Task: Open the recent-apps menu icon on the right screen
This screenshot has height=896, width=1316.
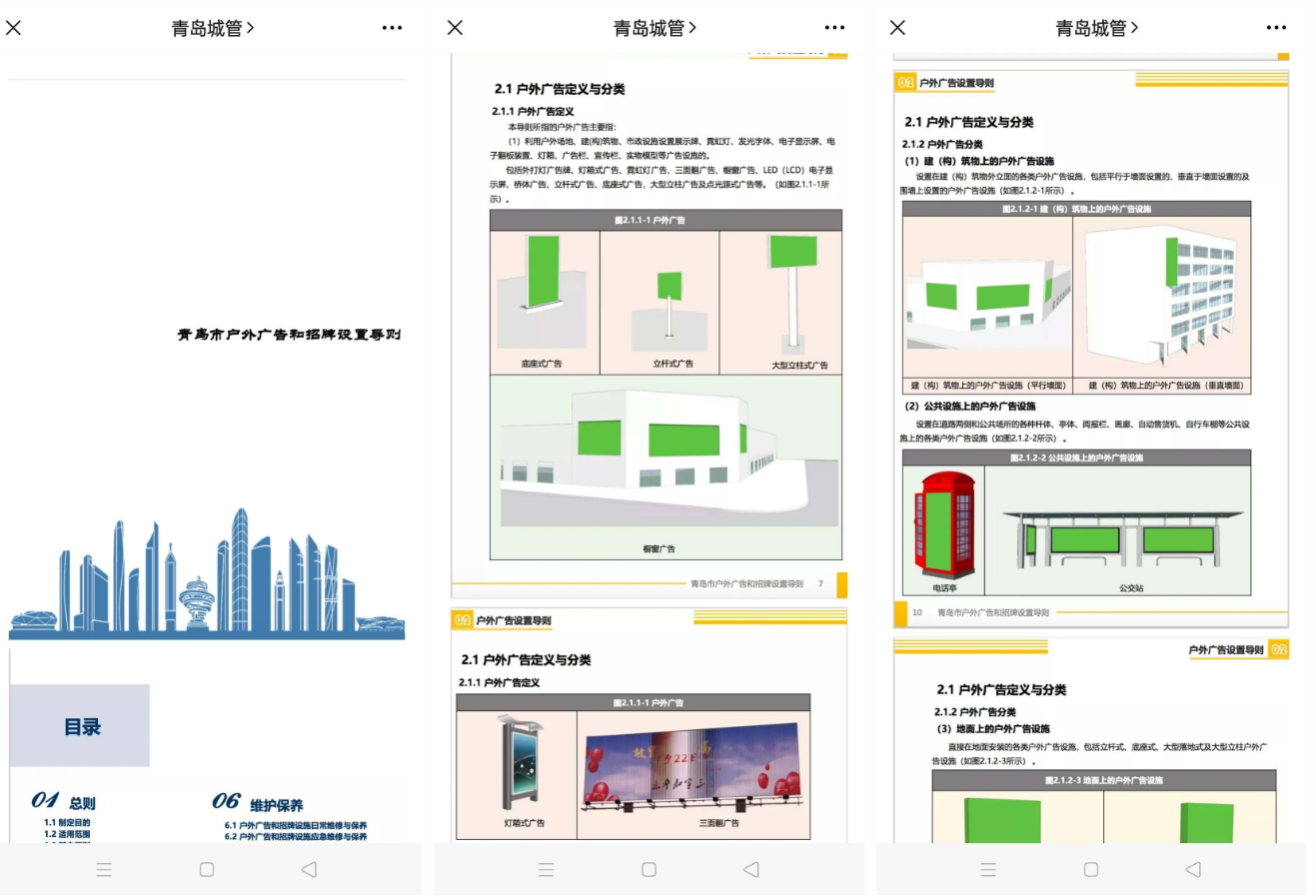Action: (988, 869)
